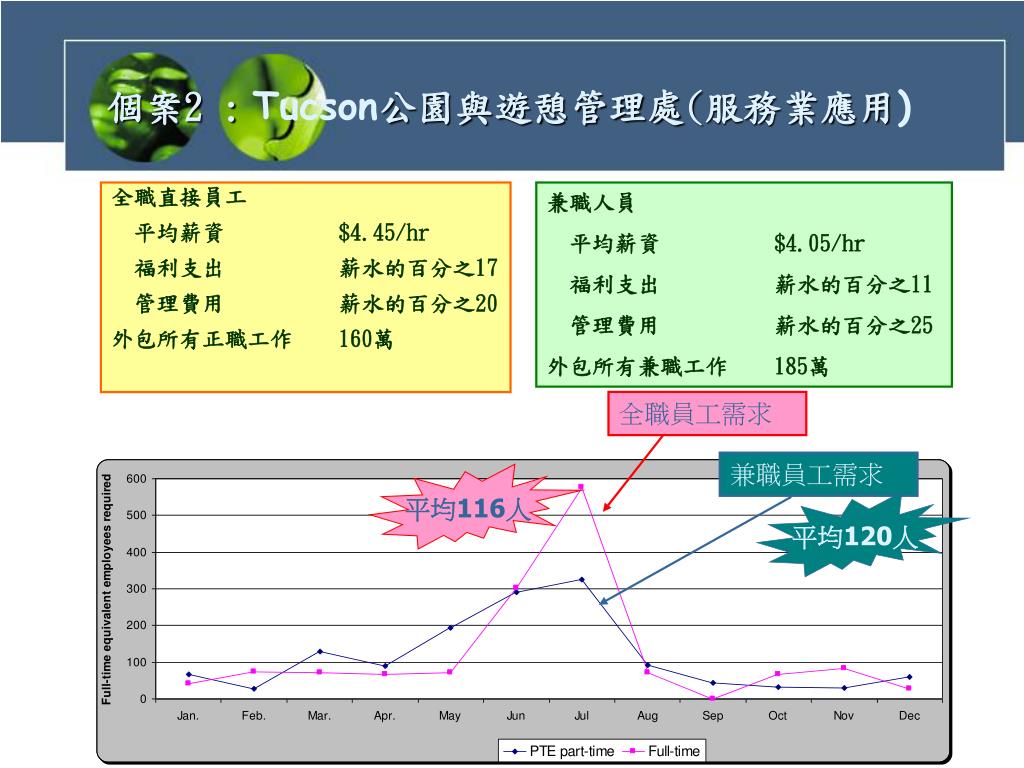Click the 300 y-axis value
The image size is (1024, 768).
tap(136, 589)
